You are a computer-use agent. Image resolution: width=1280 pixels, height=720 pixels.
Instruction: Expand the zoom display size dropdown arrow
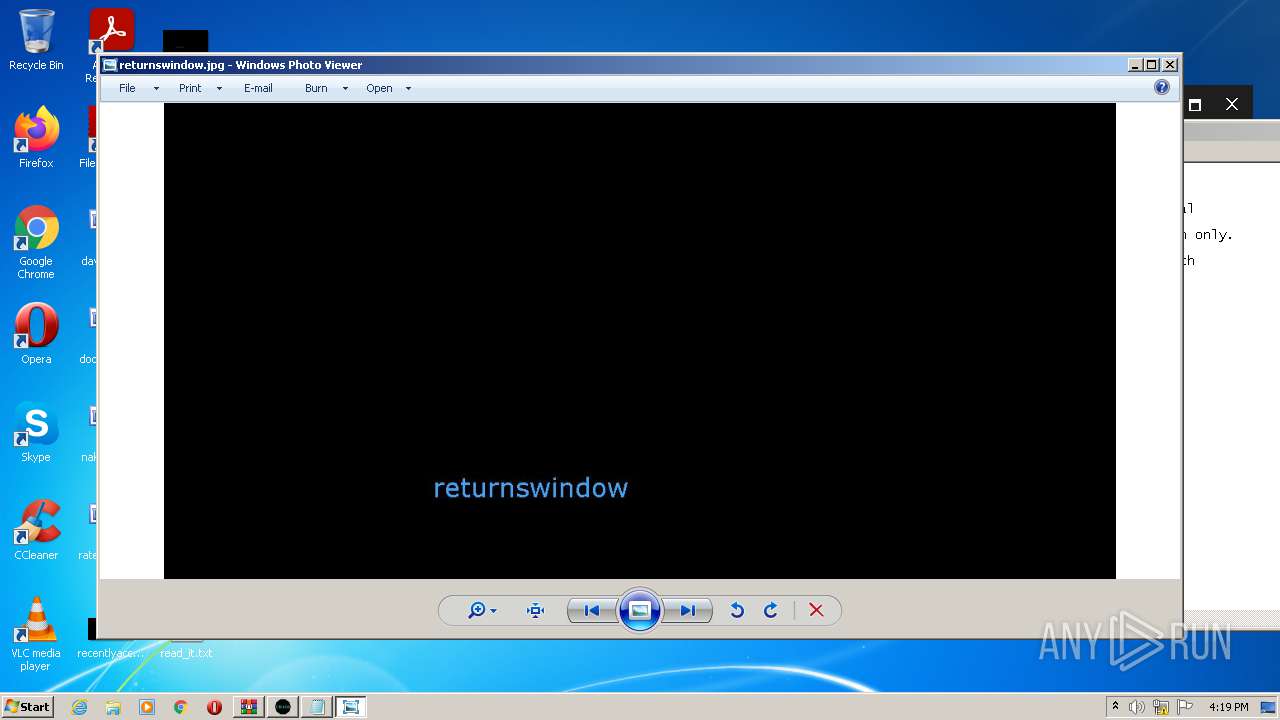tap(493, 611)
